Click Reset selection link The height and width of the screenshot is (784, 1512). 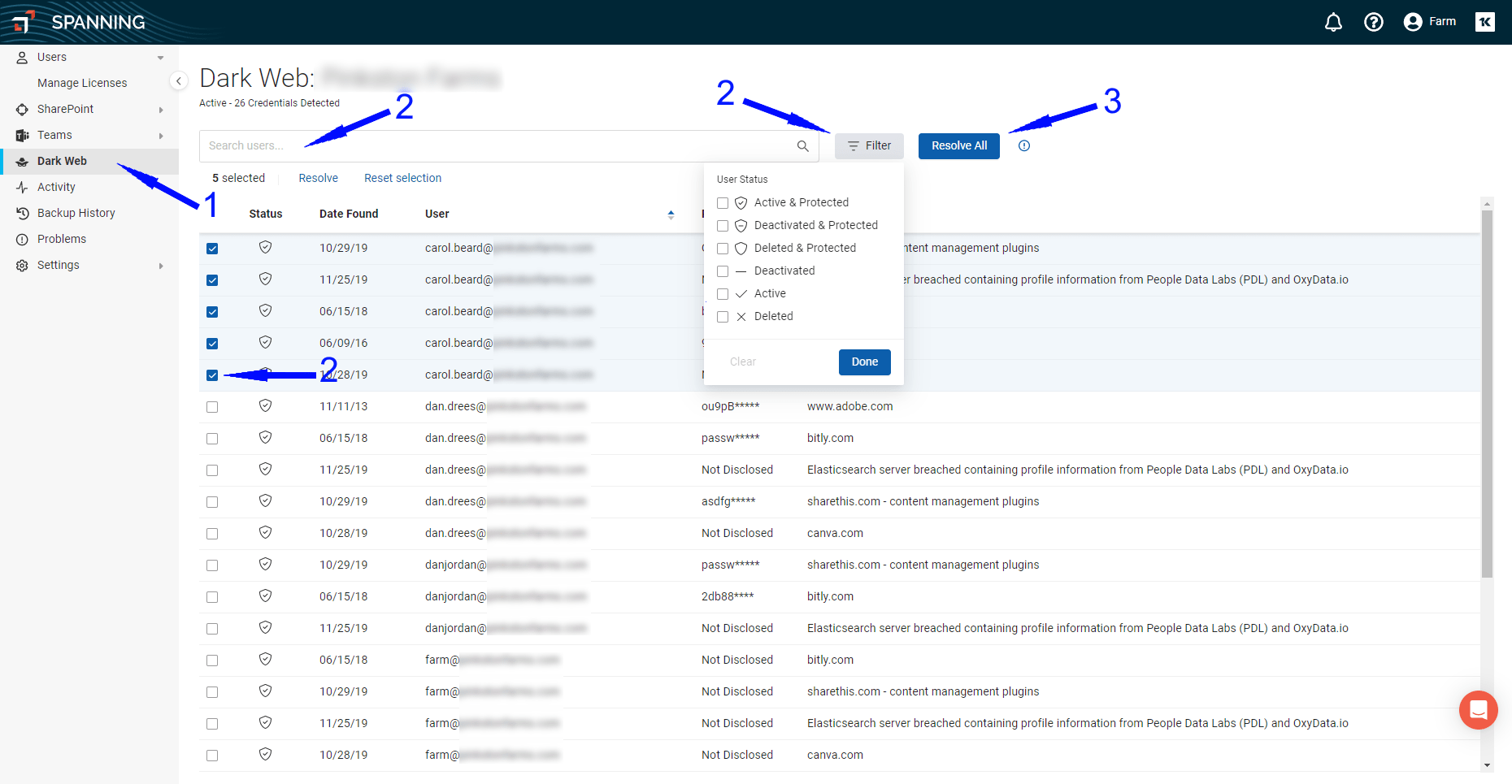402,178
